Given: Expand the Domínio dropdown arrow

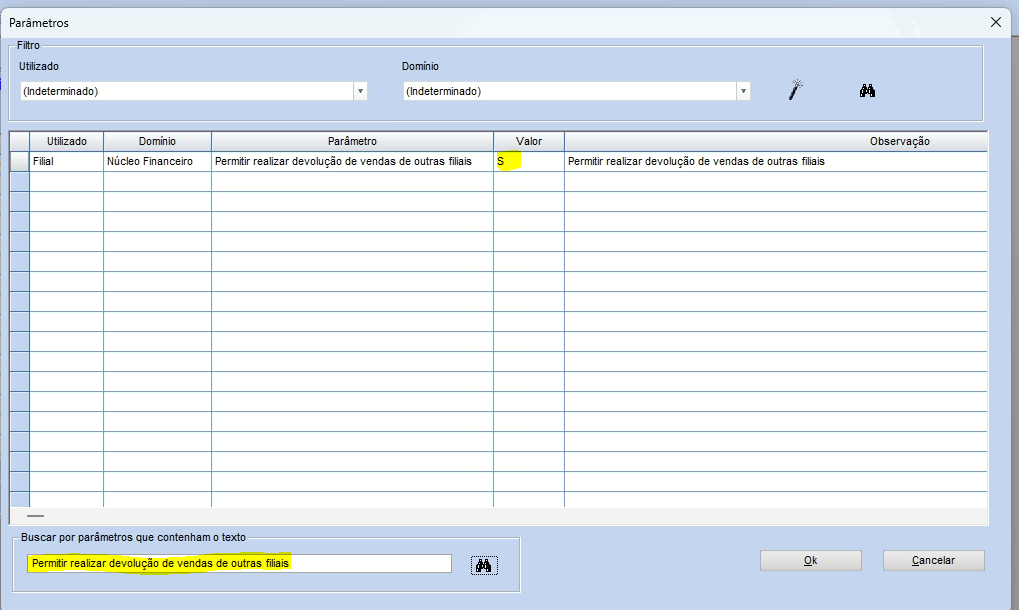Looking at the screenshot, I should tap(743, 91).
